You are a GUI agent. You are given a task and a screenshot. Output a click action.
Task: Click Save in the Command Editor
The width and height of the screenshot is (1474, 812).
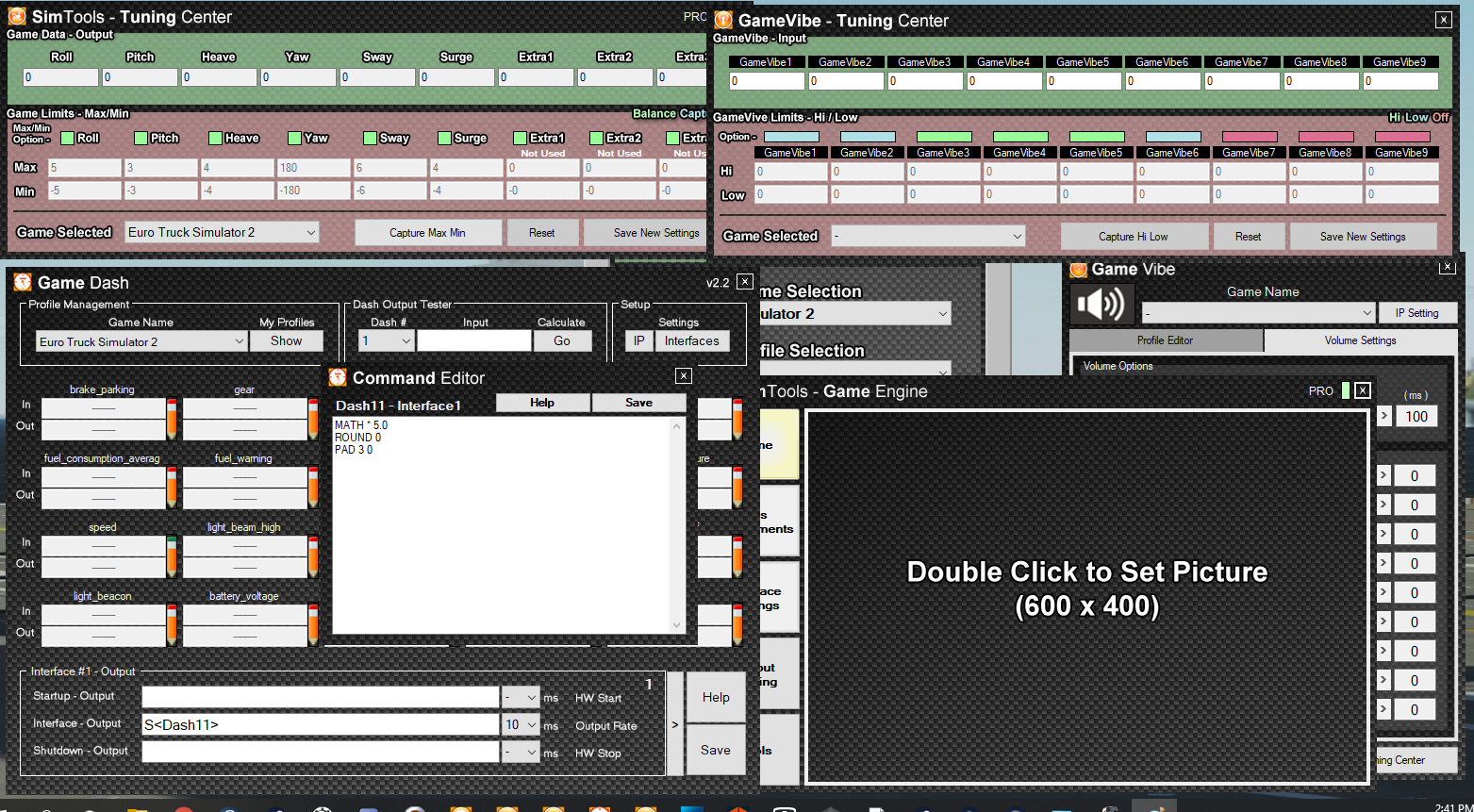(x=638, y=403)
